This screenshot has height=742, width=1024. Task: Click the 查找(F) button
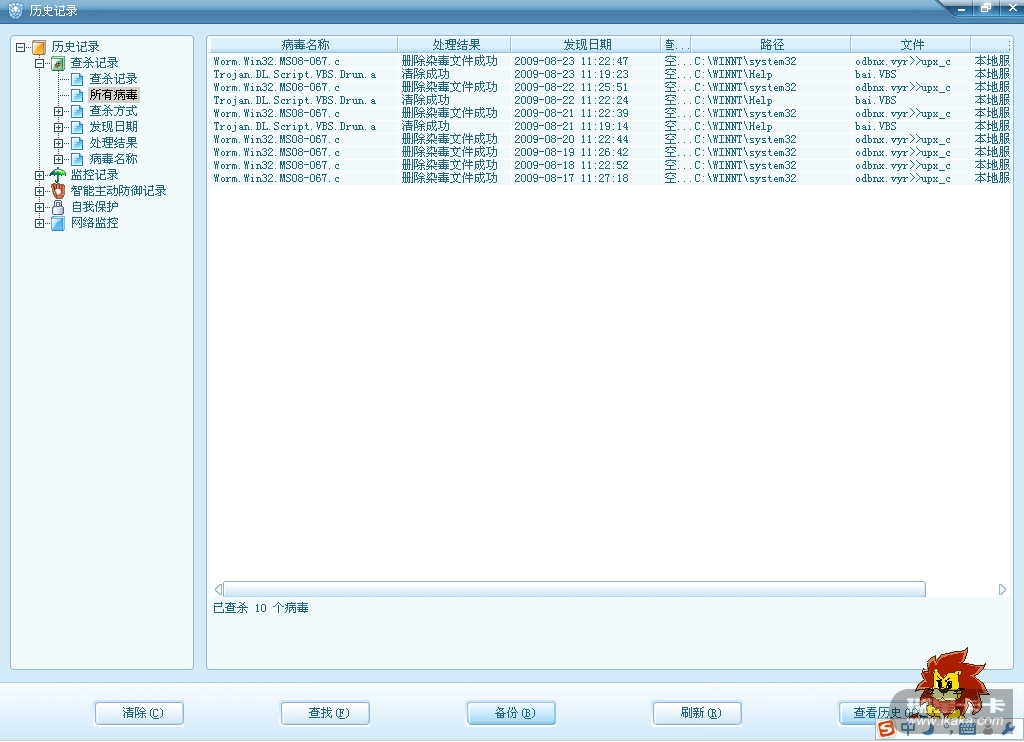(325, 713)
